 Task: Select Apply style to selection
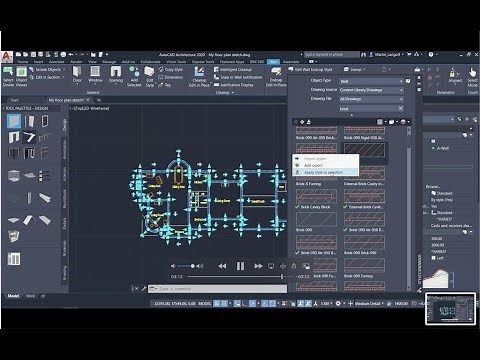pyautogui.click(x=325, y=172)
